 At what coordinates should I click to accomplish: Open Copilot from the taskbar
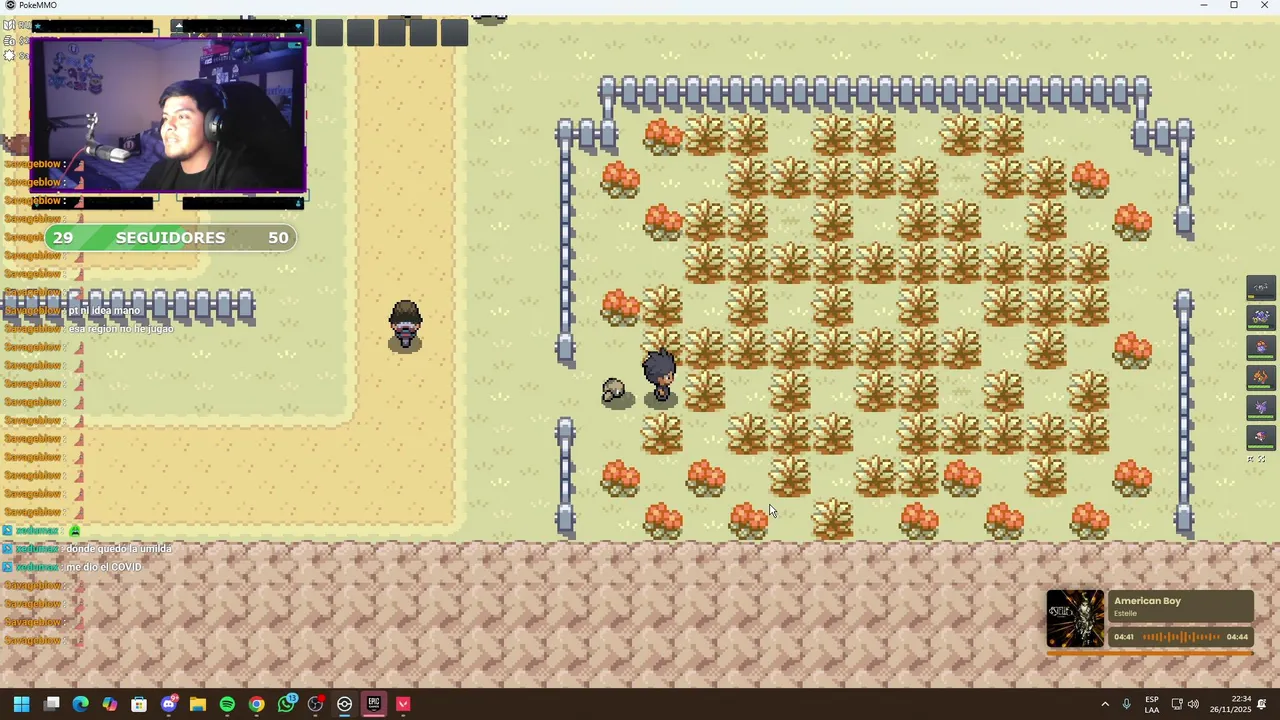pos(110,704)
